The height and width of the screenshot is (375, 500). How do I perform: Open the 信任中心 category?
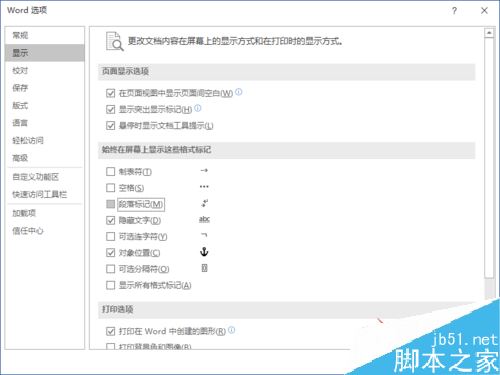point(45,231)
